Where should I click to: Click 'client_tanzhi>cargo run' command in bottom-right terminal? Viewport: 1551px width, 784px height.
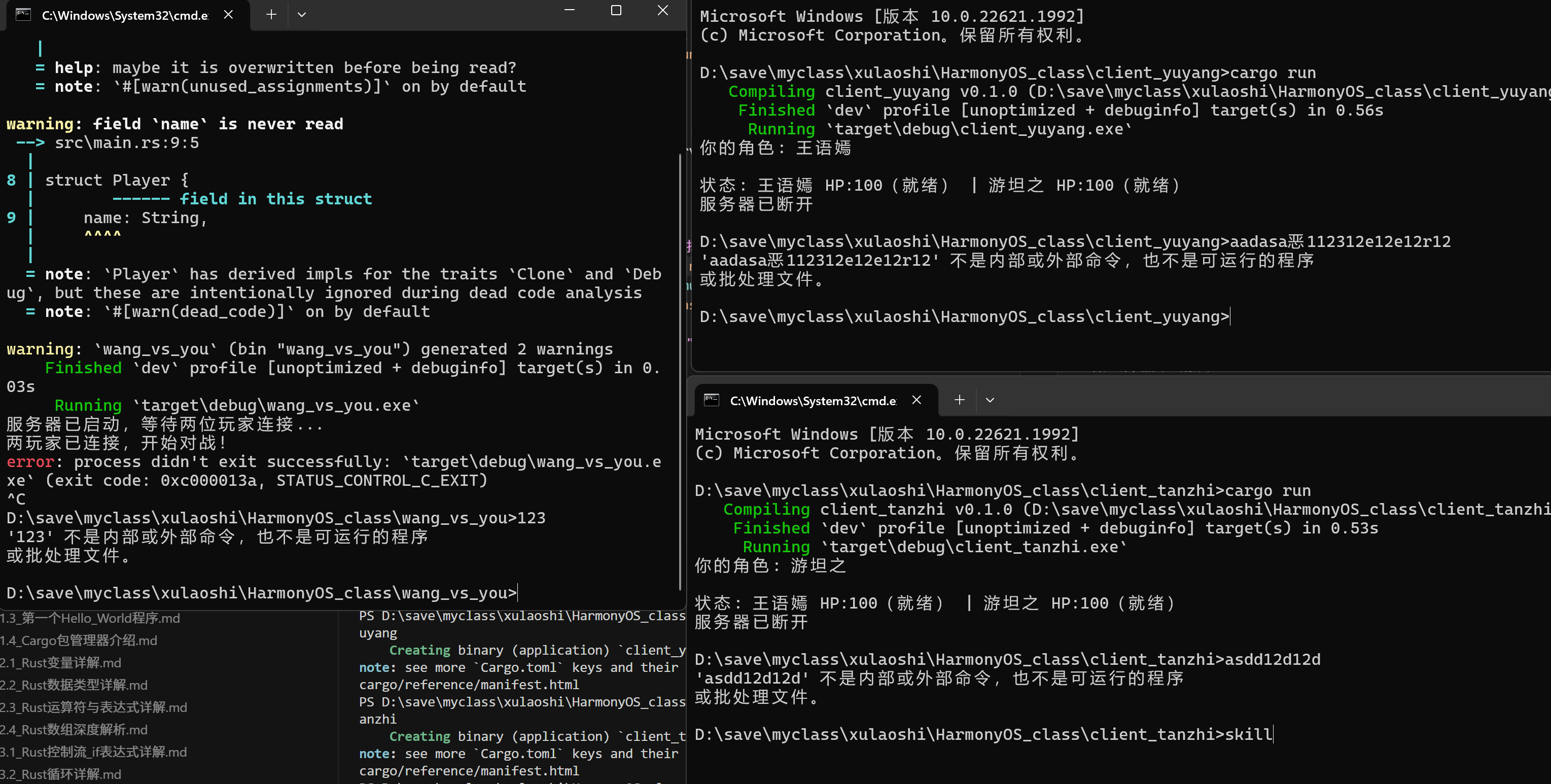click(1003, 491)
